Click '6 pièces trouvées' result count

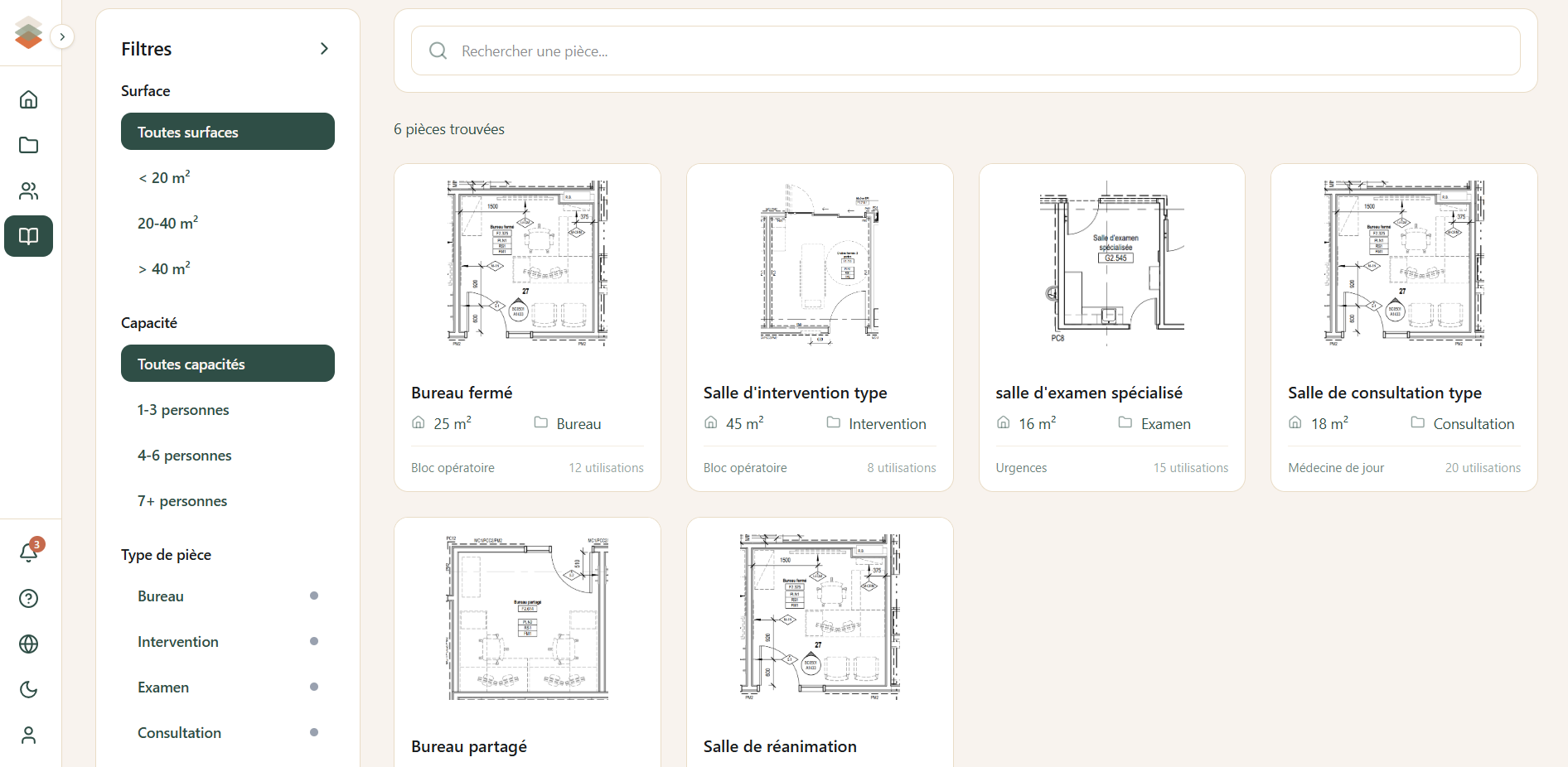pos(449,129)
